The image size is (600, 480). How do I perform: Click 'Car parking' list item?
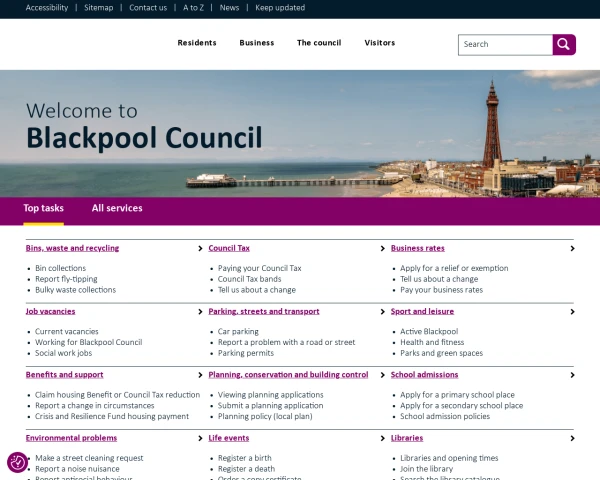coord(238,331)
